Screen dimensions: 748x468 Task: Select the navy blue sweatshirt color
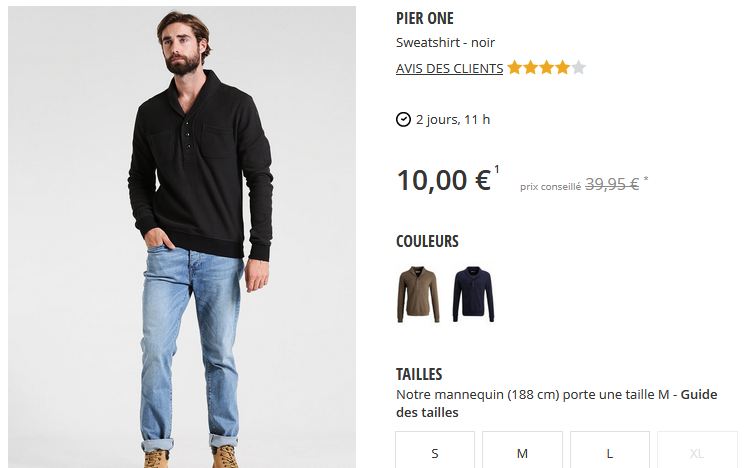tap(473, 294)
